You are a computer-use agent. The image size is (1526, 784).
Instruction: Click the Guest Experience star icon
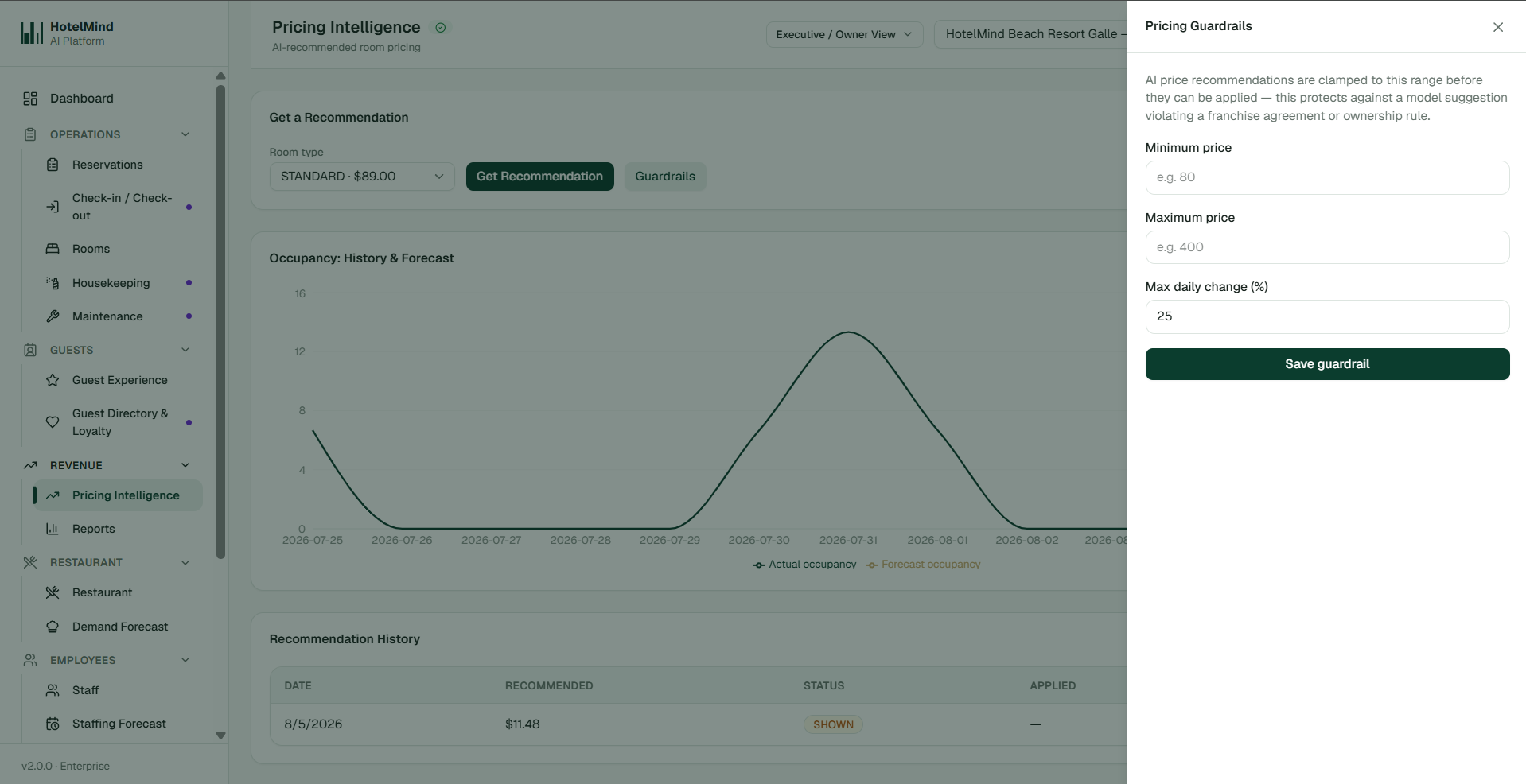tap(53, 380)
